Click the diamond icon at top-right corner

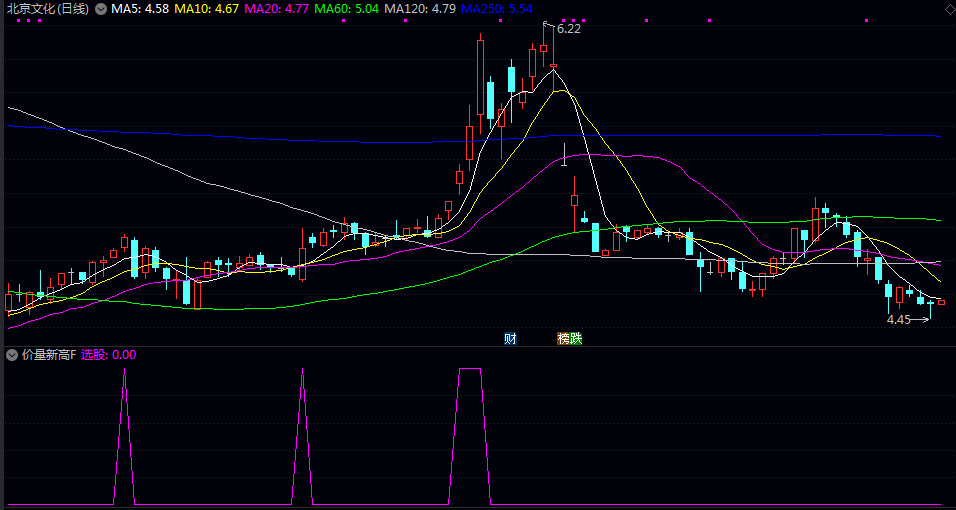(949, 9)
